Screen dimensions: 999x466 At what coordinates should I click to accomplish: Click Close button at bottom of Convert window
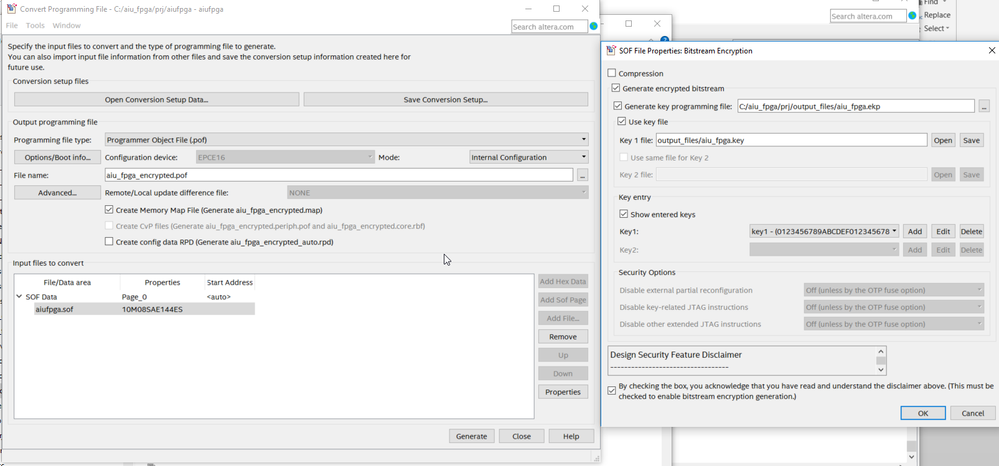tap(521, 436)
